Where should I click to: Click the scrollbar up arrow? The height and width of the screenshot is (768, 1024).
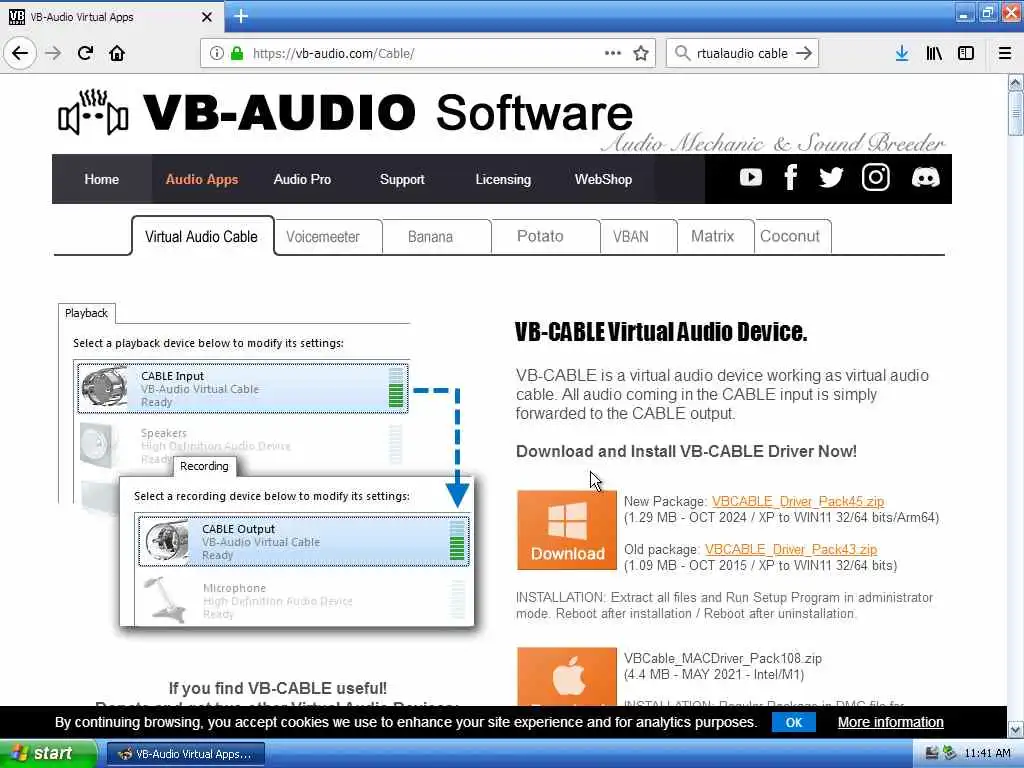(1015, 82)
